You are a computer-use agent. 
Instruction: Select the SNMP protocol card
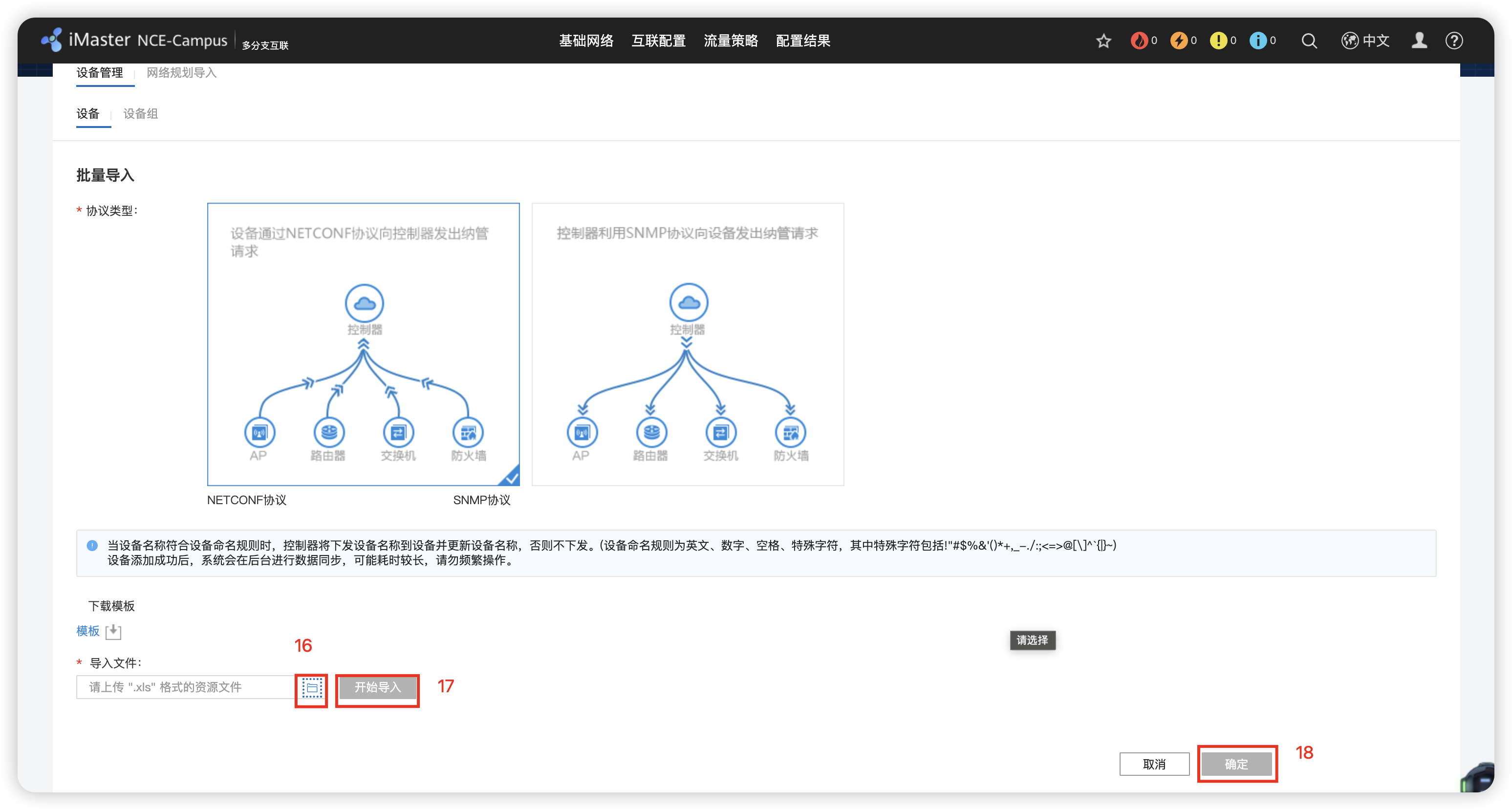[687, 344]
